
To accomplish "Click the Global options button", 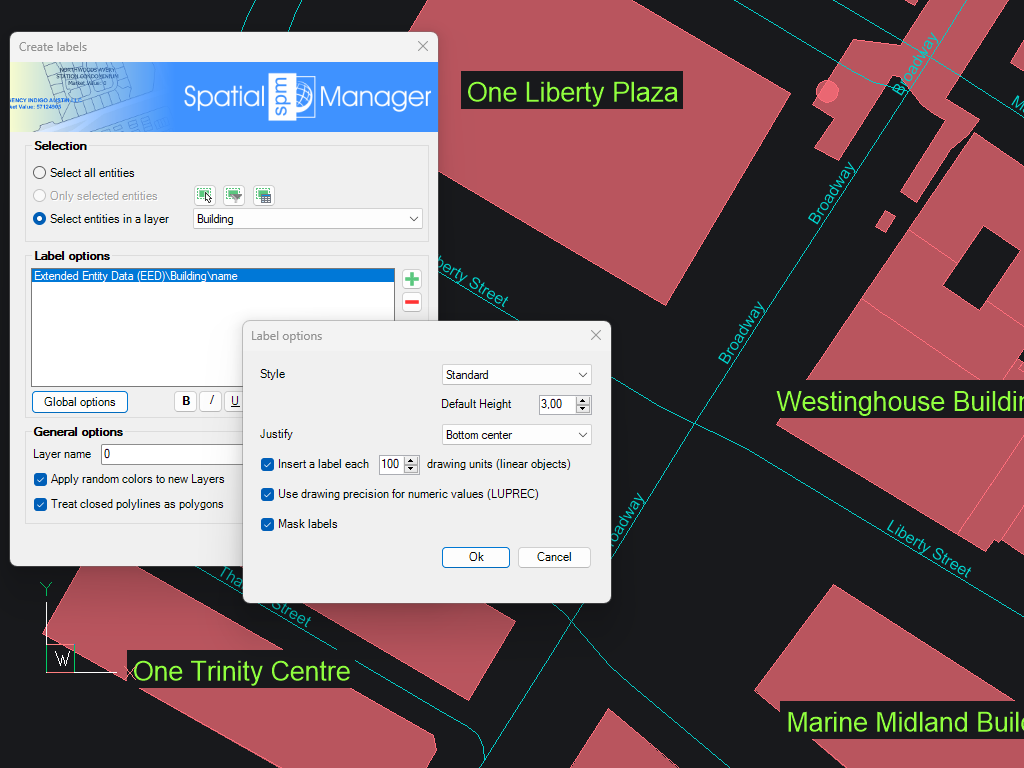I will pos(80,402).
